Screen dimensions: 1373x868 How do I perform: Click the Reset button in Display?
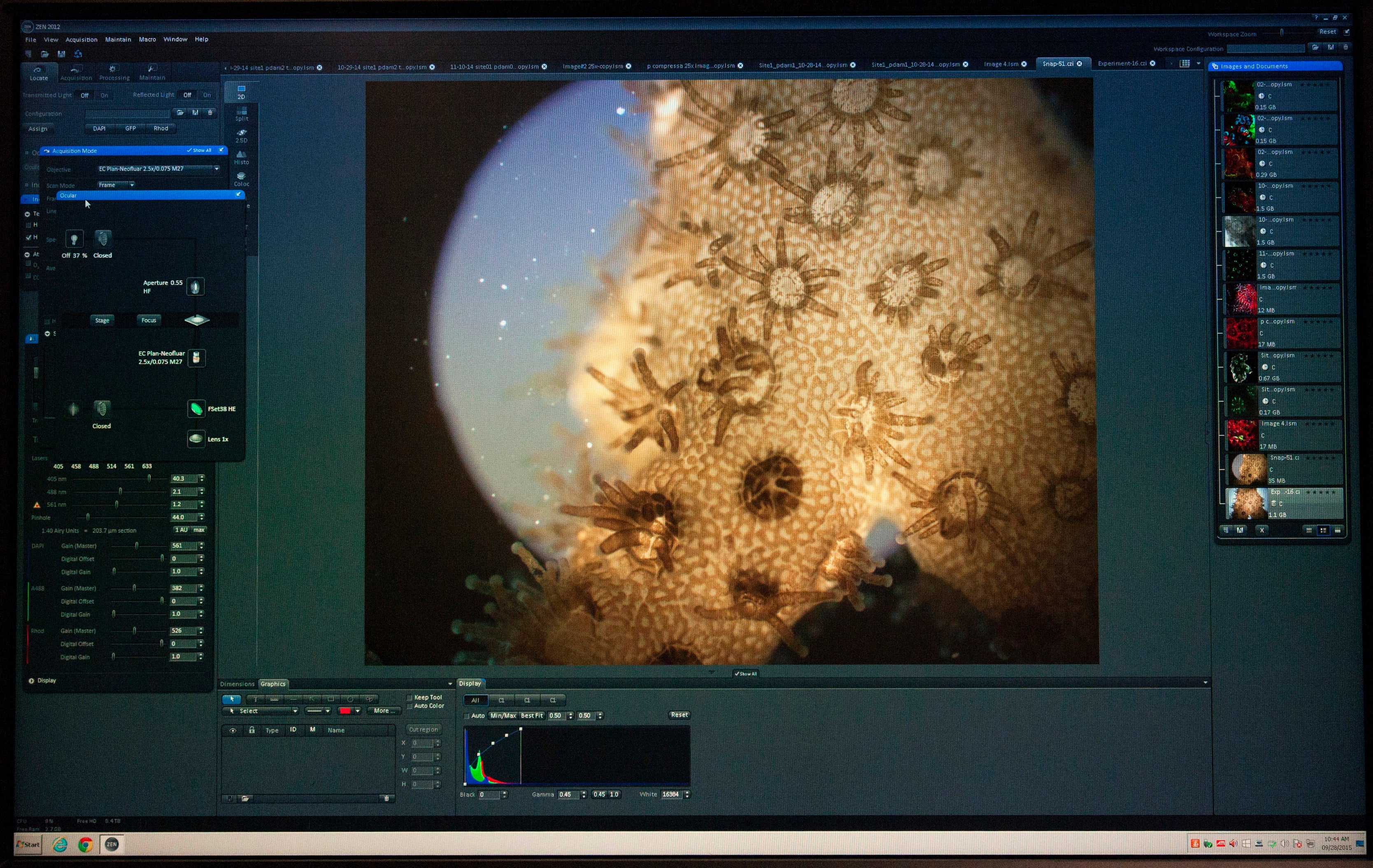pyautogui.click(x=679, y=715)
